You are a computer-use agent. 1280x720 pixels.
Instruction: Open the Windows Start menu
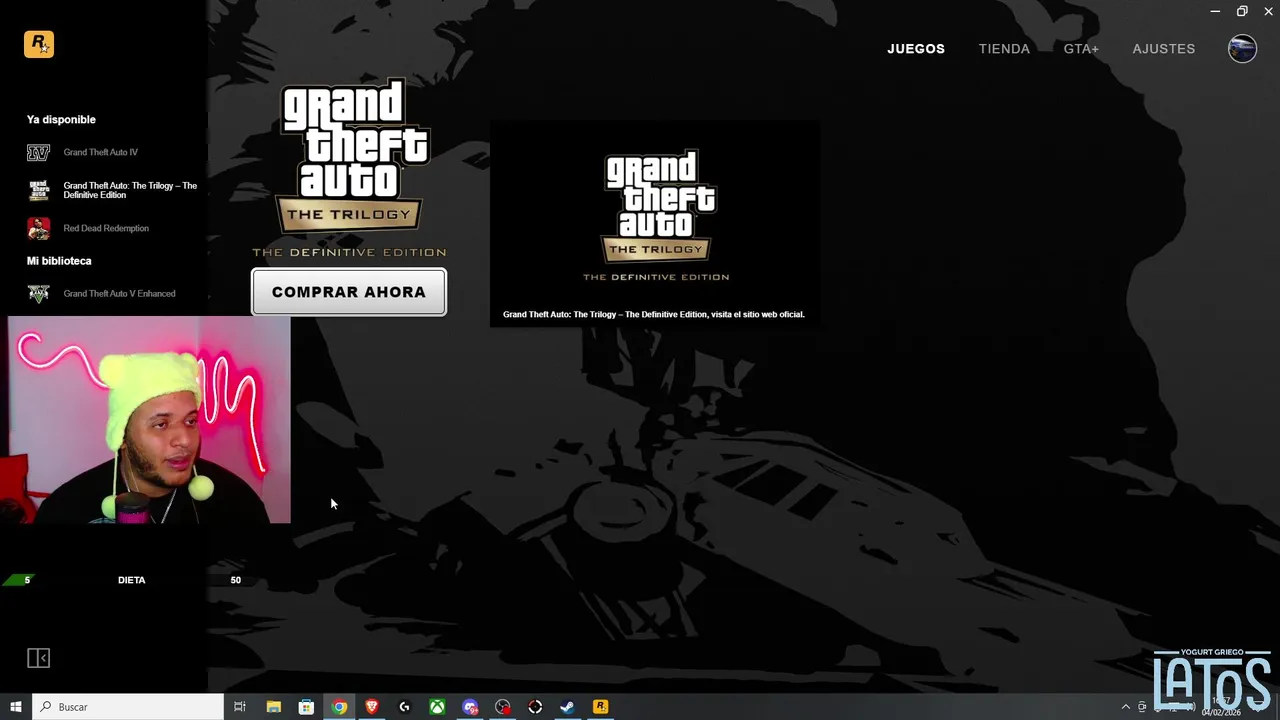(15, 707)
